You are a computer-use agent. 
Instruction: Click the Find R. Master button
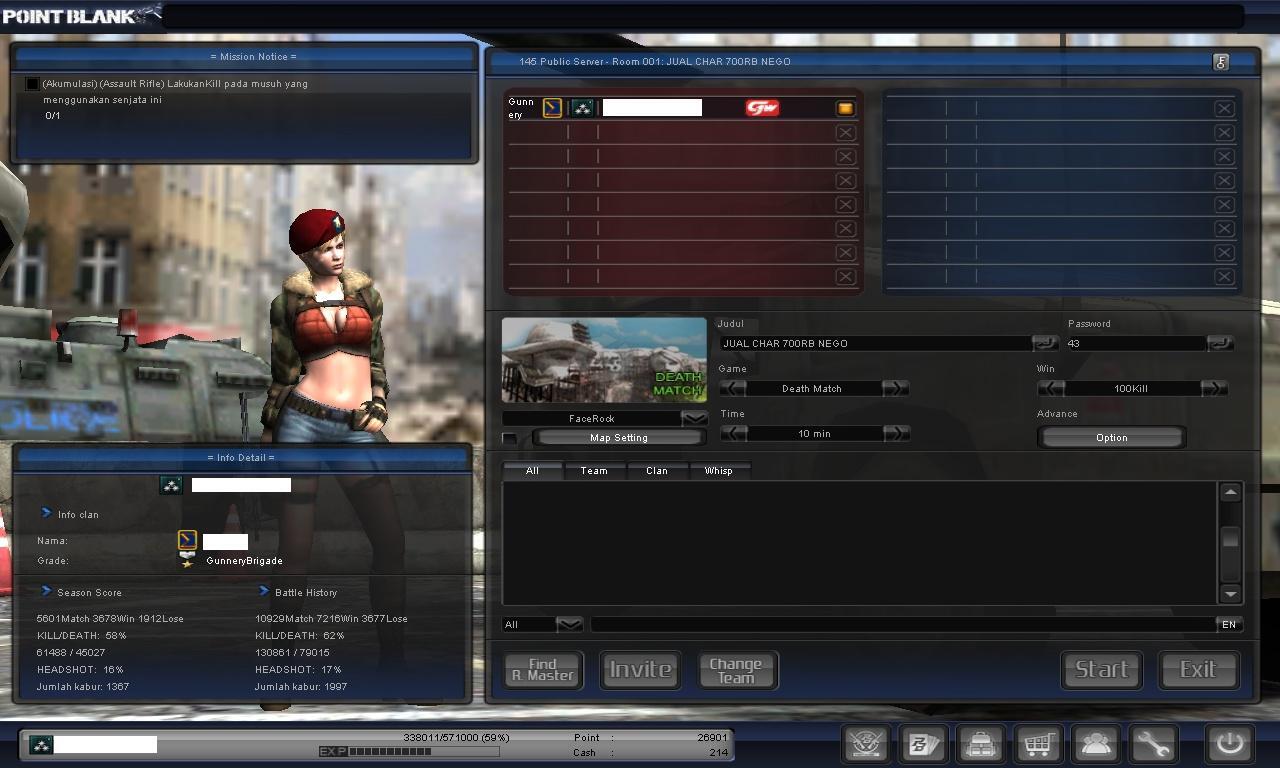coord(543,670)
